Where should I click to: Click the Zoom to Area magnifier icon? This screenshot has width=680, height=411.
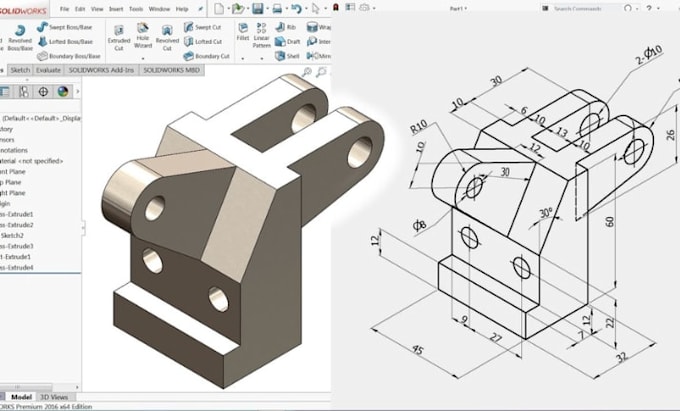[321, 72]
